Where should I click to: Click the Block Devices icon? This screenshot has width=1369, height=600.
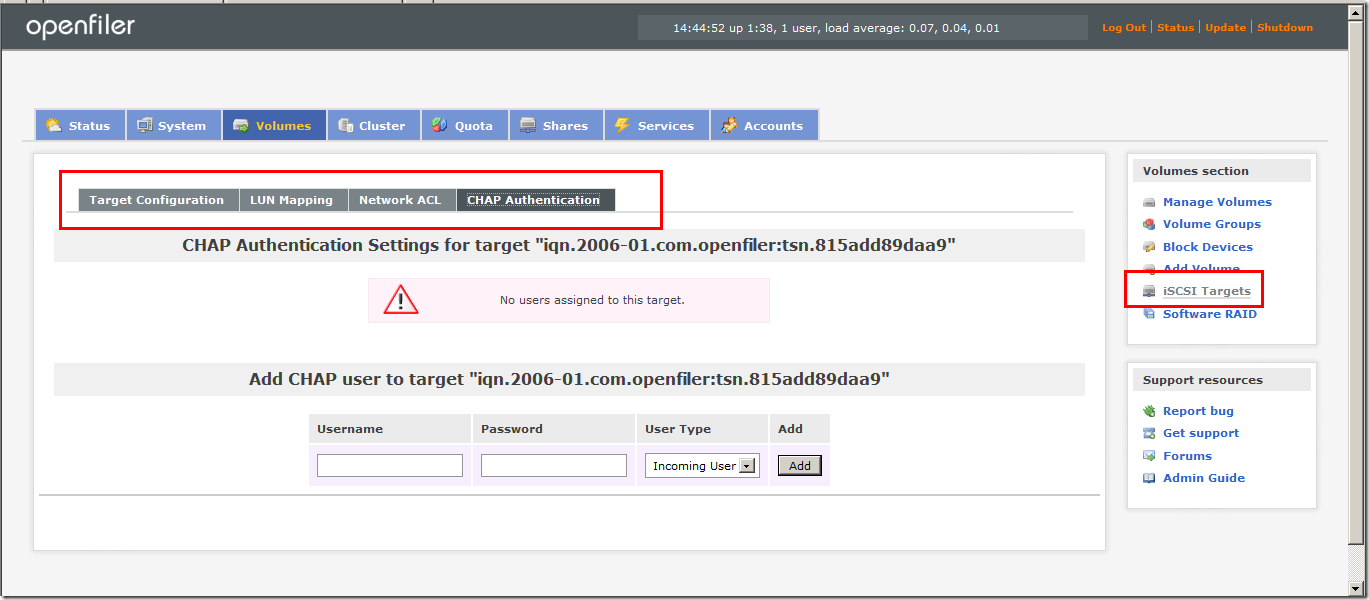(1148, 246)
